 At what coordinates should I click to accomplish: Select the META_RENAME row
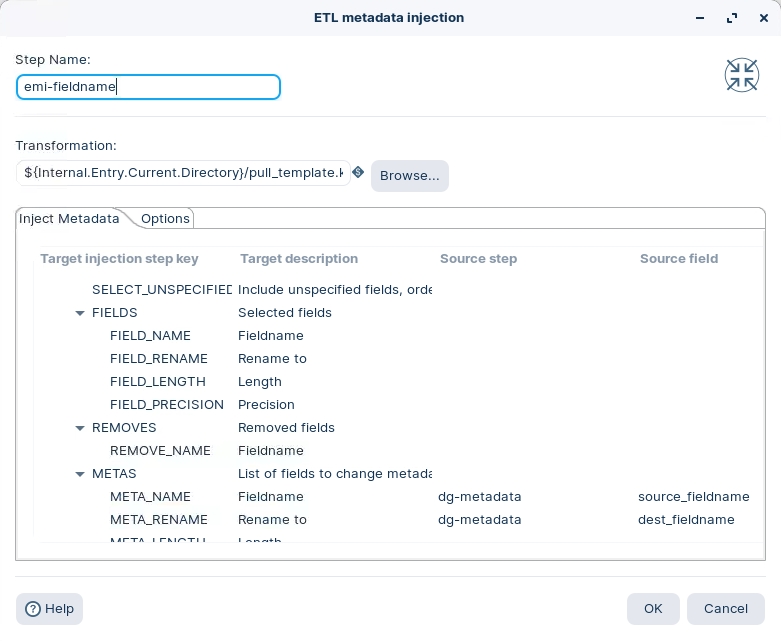(158, 520)
